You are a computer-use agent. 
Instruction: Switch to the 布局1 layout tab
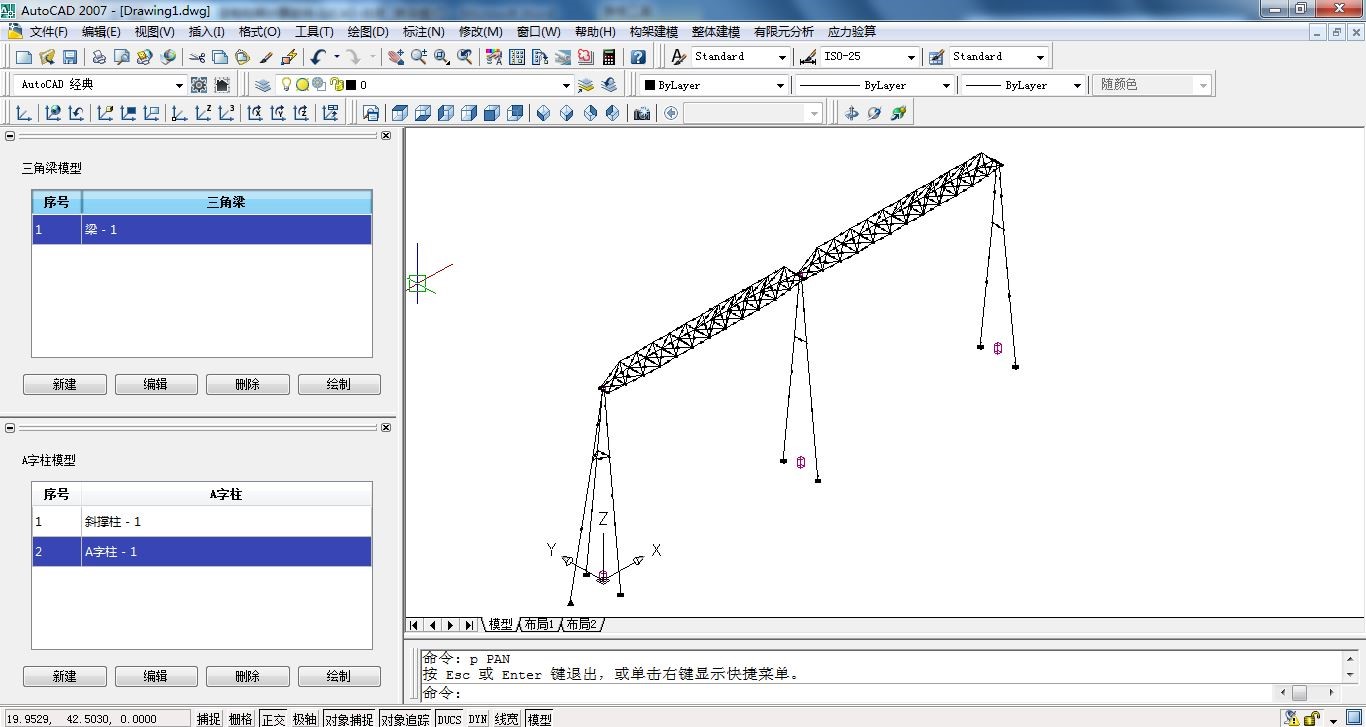[x=538, y=625]
